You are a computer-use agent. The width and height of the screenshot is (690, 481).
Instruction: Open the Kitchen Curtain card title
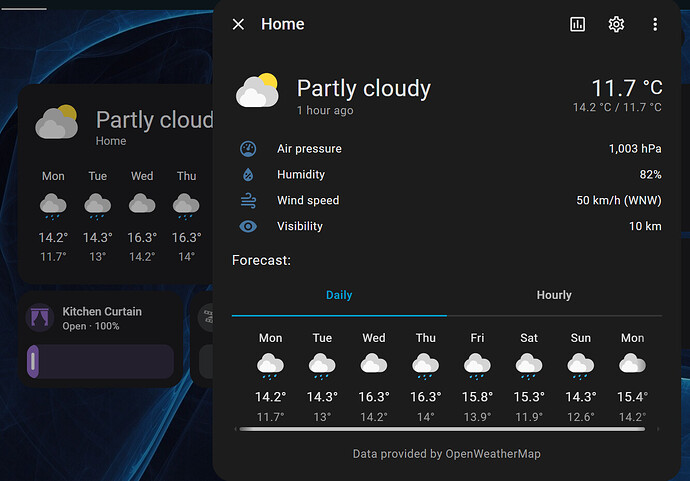tap(102, 311)
